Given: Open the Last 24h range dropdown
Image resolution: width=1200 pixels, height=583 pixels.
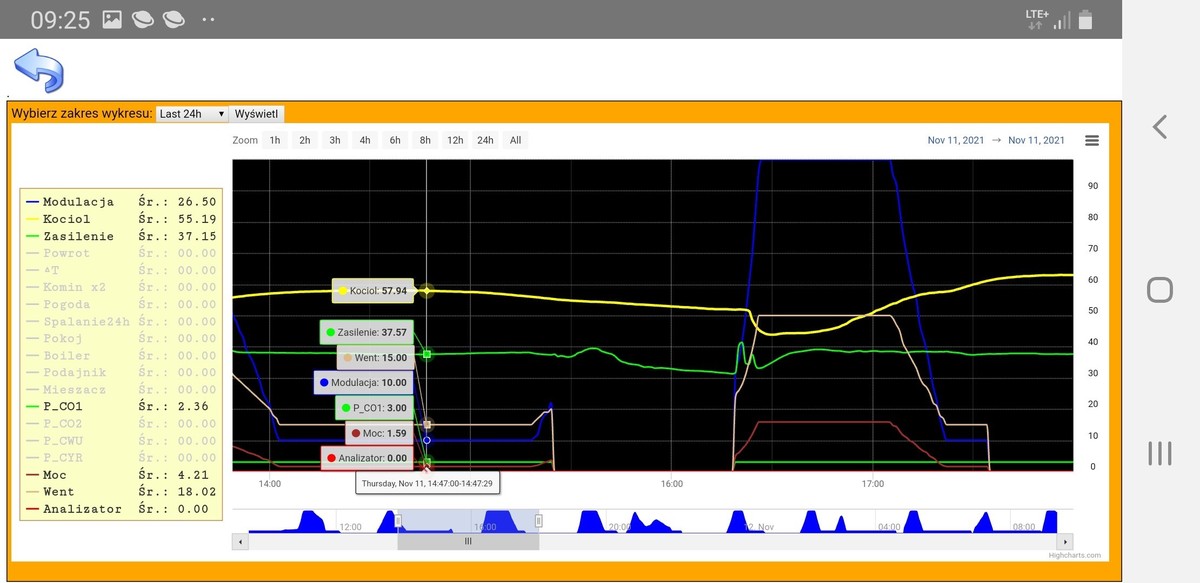Looking at the screenshot, I should (x=191, y=114).
